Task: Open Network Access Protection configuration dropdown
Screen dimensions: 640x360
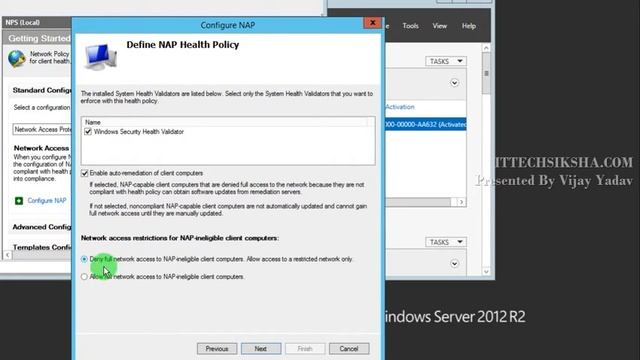Action: click(42, 129)
